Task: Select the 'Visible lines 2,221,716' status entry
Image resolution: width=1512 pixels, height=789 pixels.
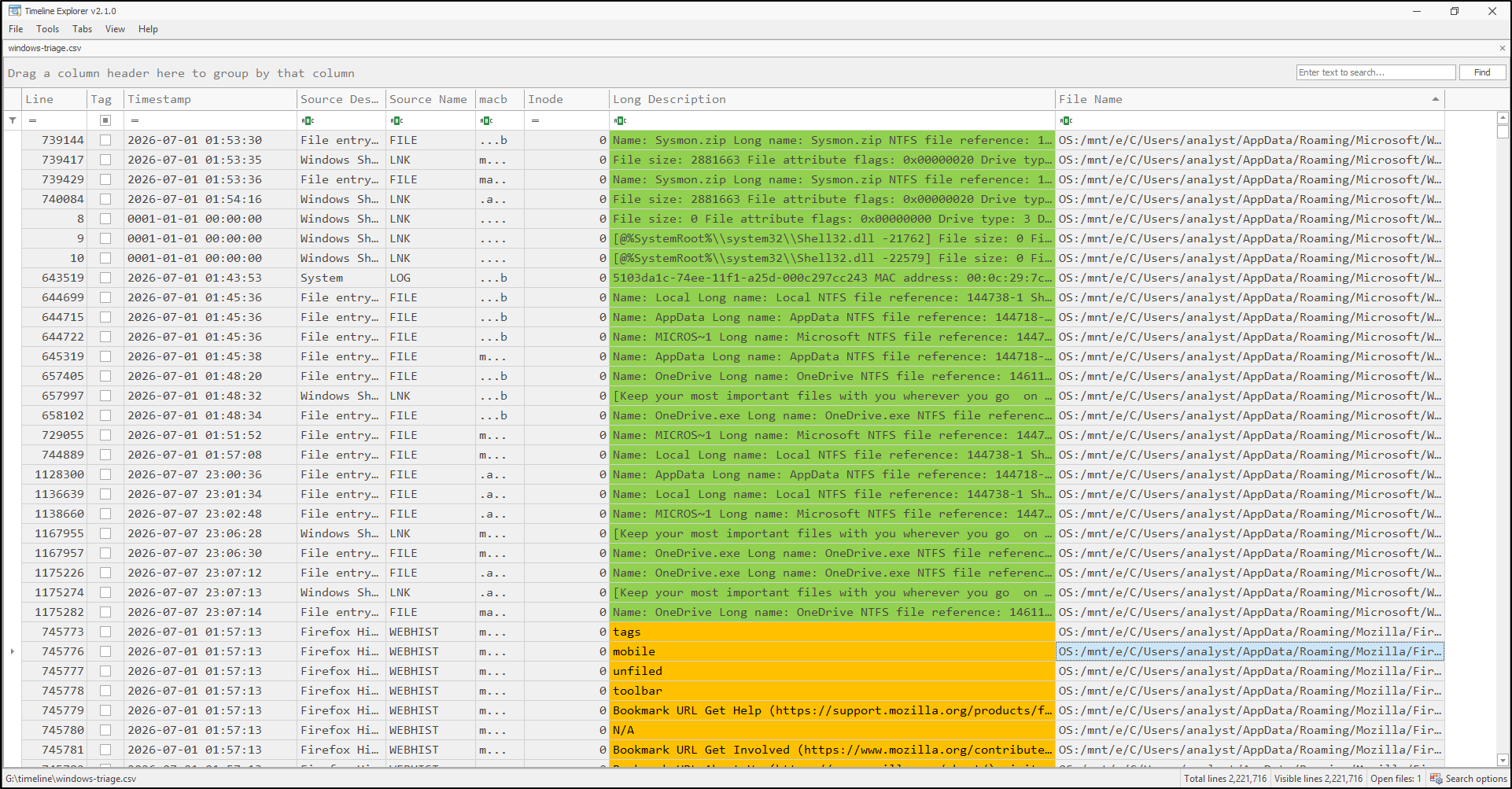Action: tap(1318, 779)
